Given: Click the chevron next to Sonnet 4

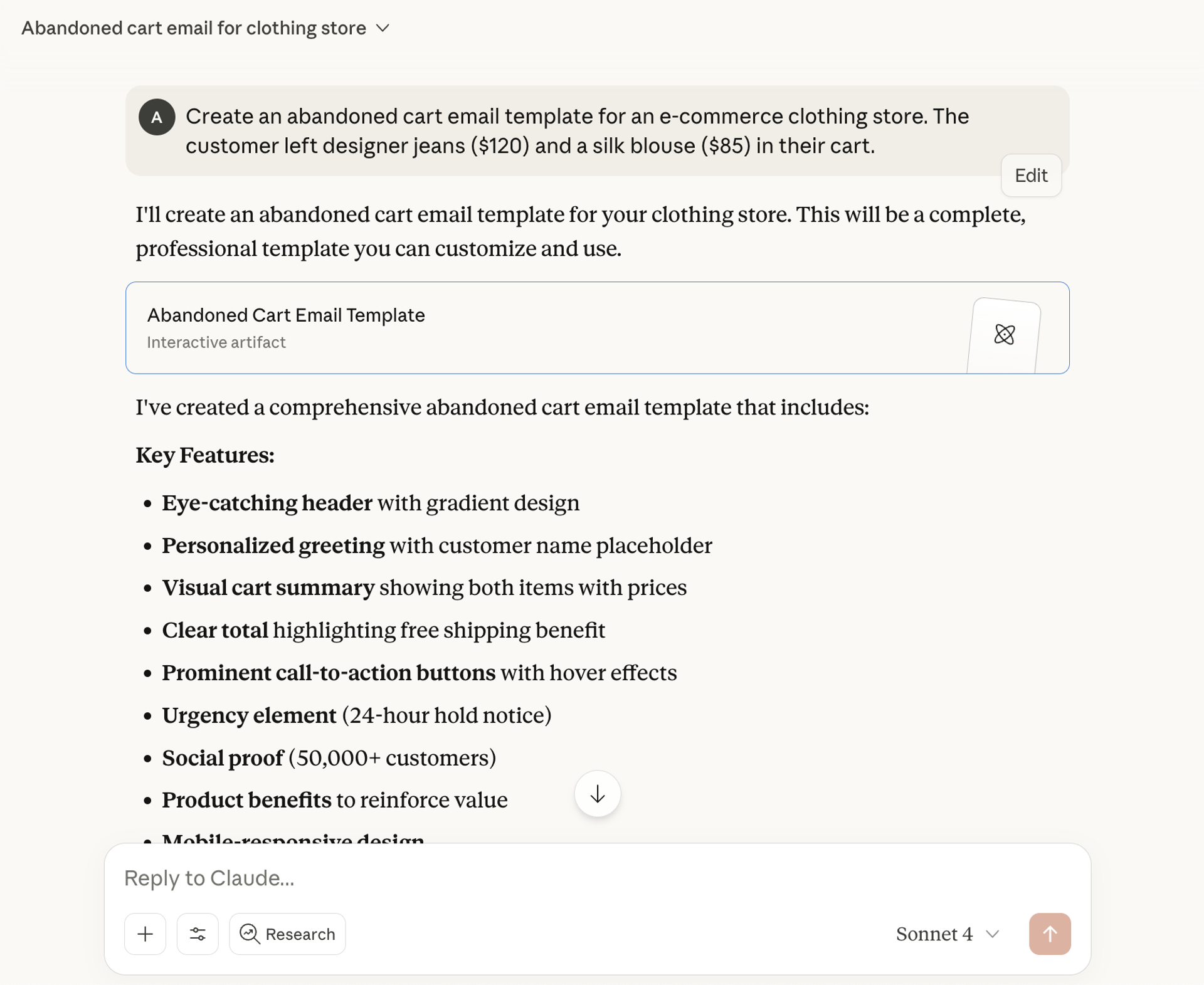Looking at the screenshot, I should (x=993, y=934).
